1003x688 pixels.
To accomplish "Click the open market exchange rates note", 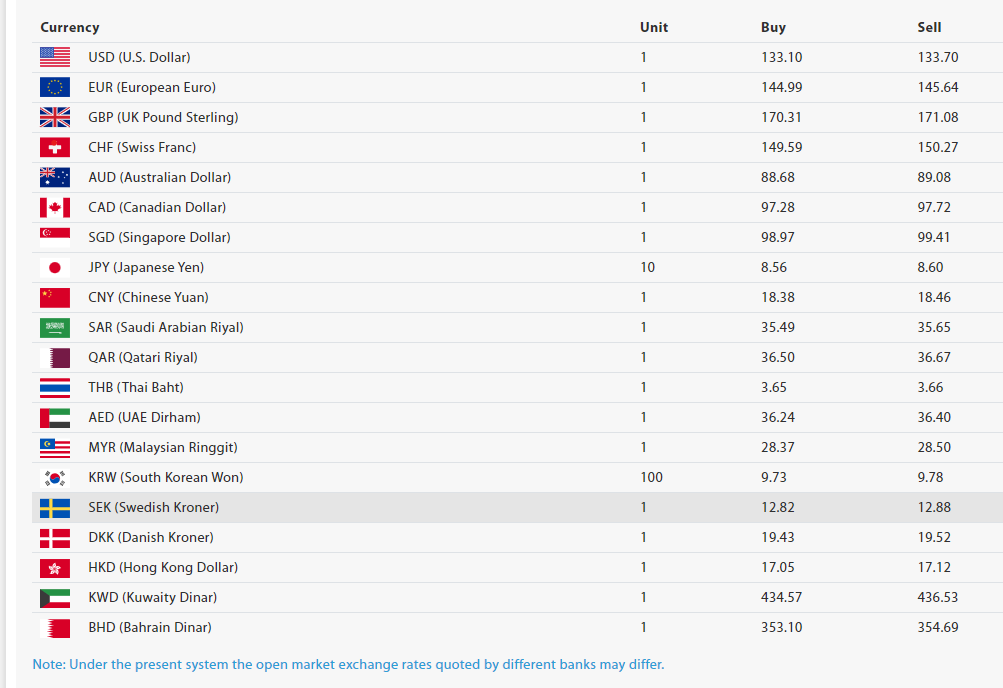I will (x=348, y=664).
